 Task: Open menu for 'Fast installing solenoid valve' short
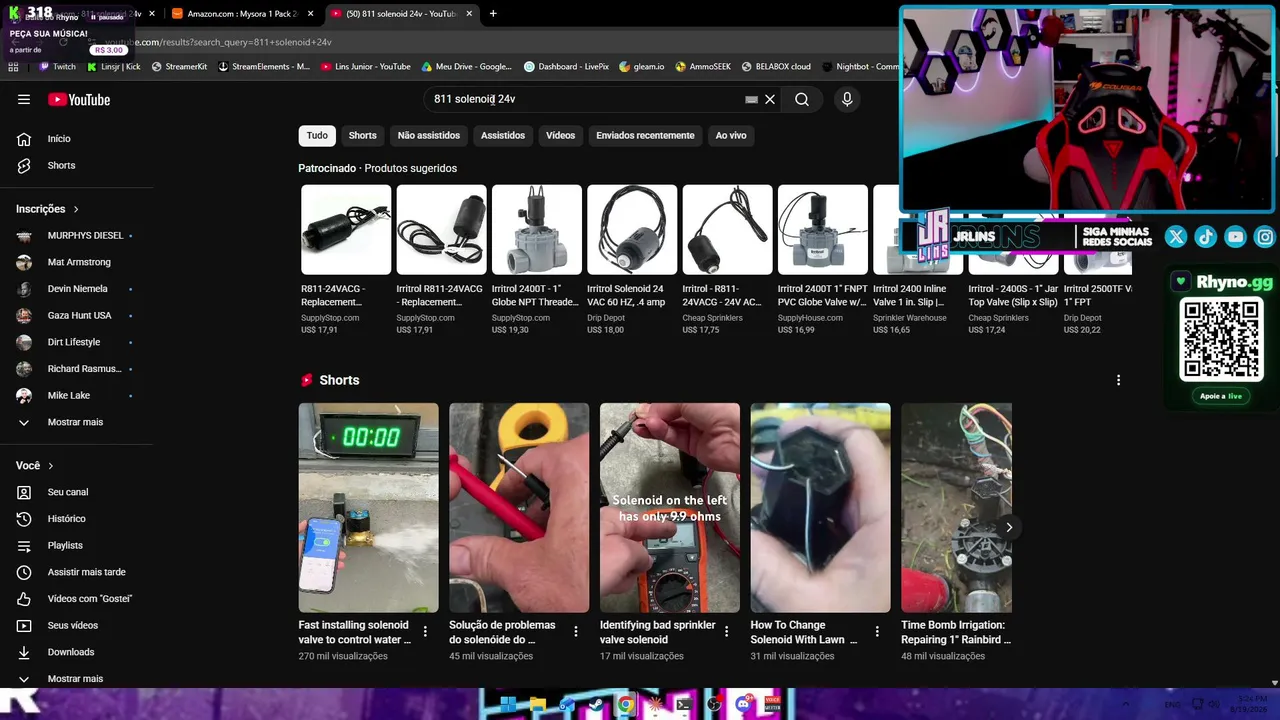(x=425, y=632)
